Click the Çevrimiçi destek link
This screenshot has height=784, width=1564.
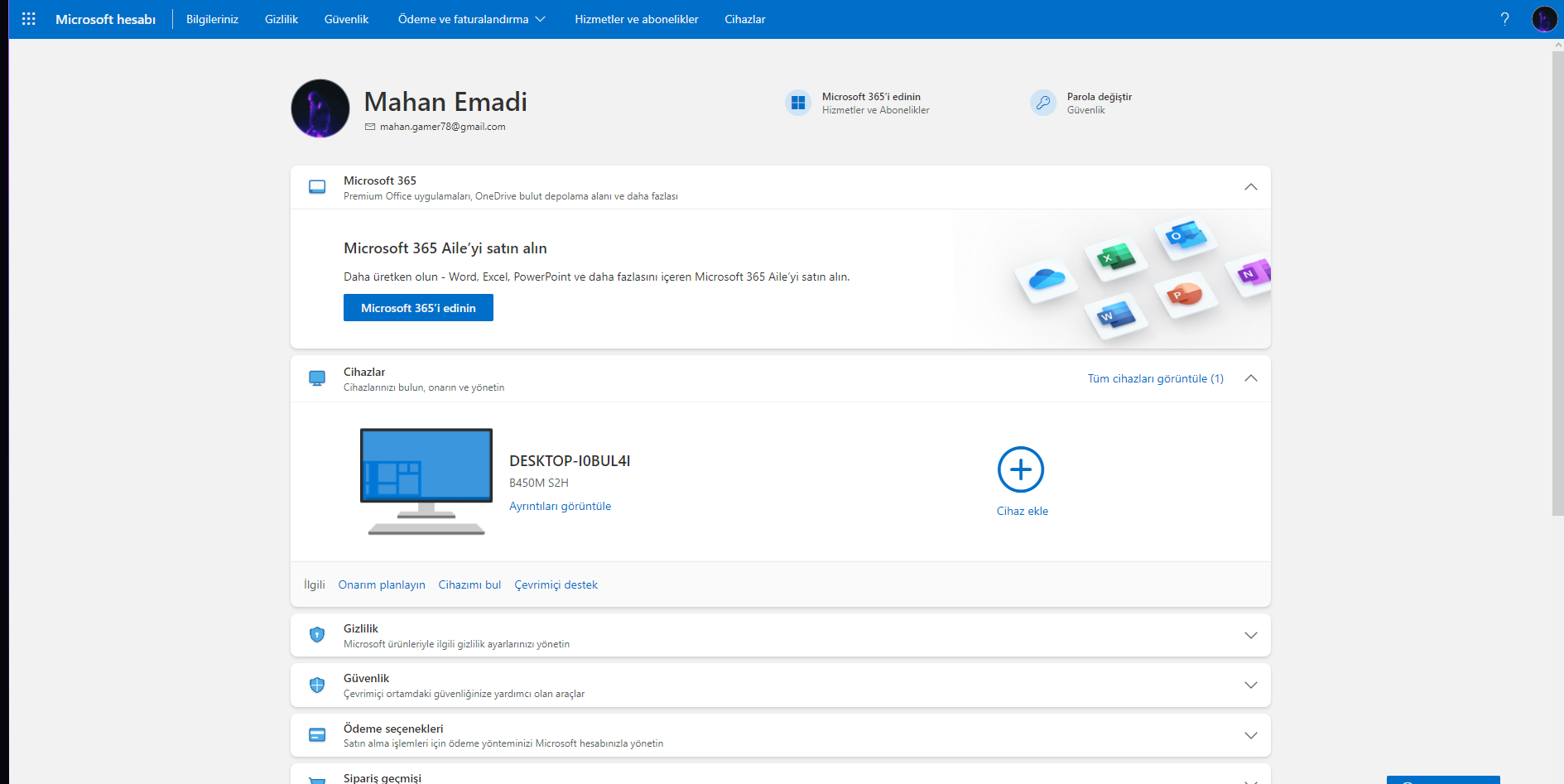coord(556,584)
